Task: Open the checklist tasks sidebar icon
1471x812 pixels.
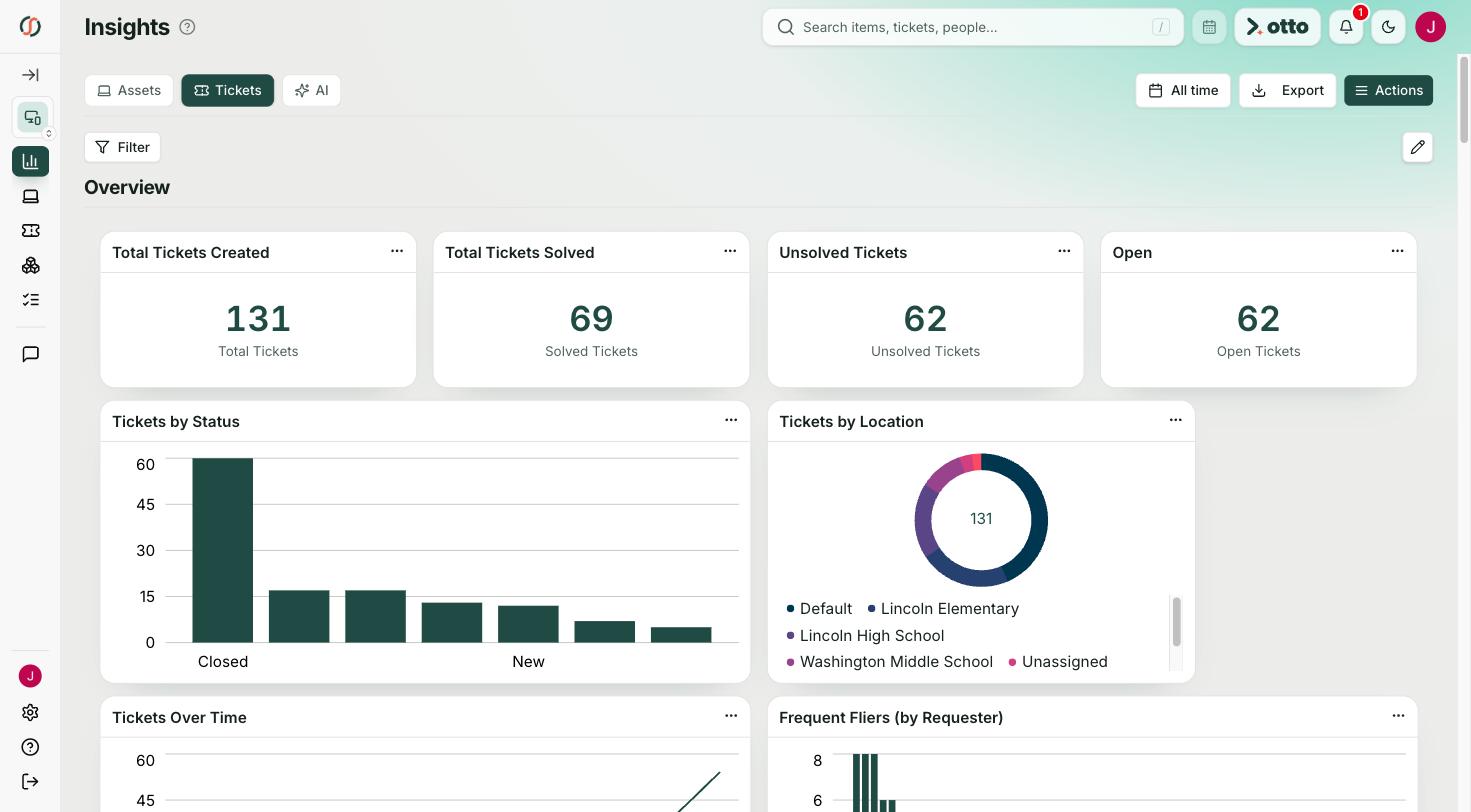Action: point(30,300)
